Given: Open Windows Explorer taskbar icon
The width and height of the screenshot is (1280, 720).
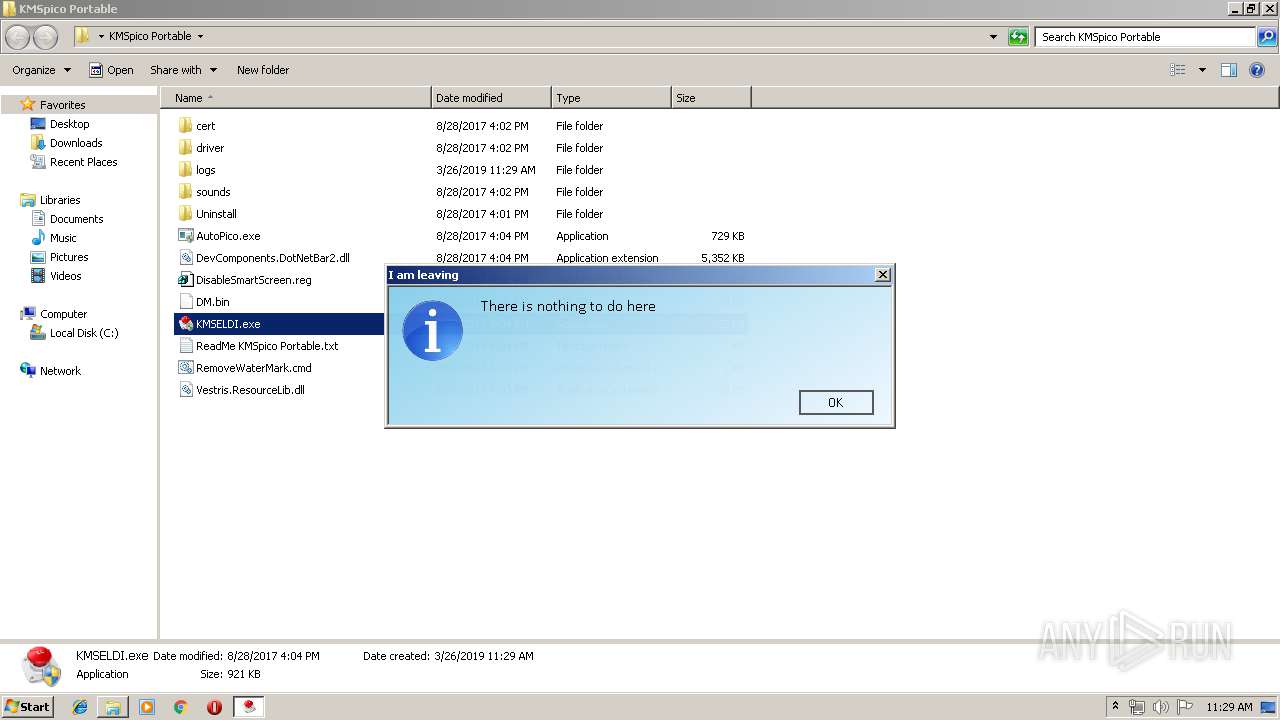Looking at the screenshot, I should coord(113,707).
